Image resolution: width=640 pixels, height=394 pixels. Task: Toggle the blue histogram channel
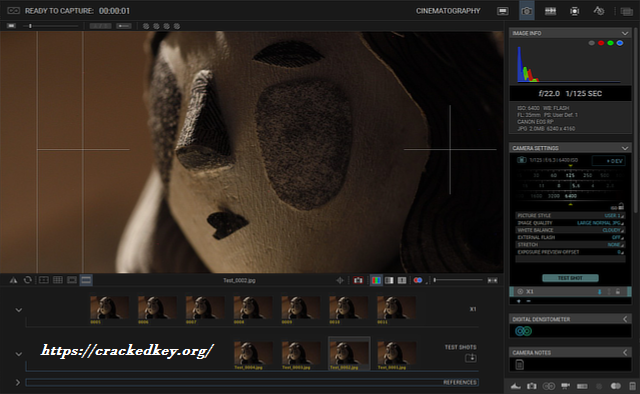(x=620, y=43)
